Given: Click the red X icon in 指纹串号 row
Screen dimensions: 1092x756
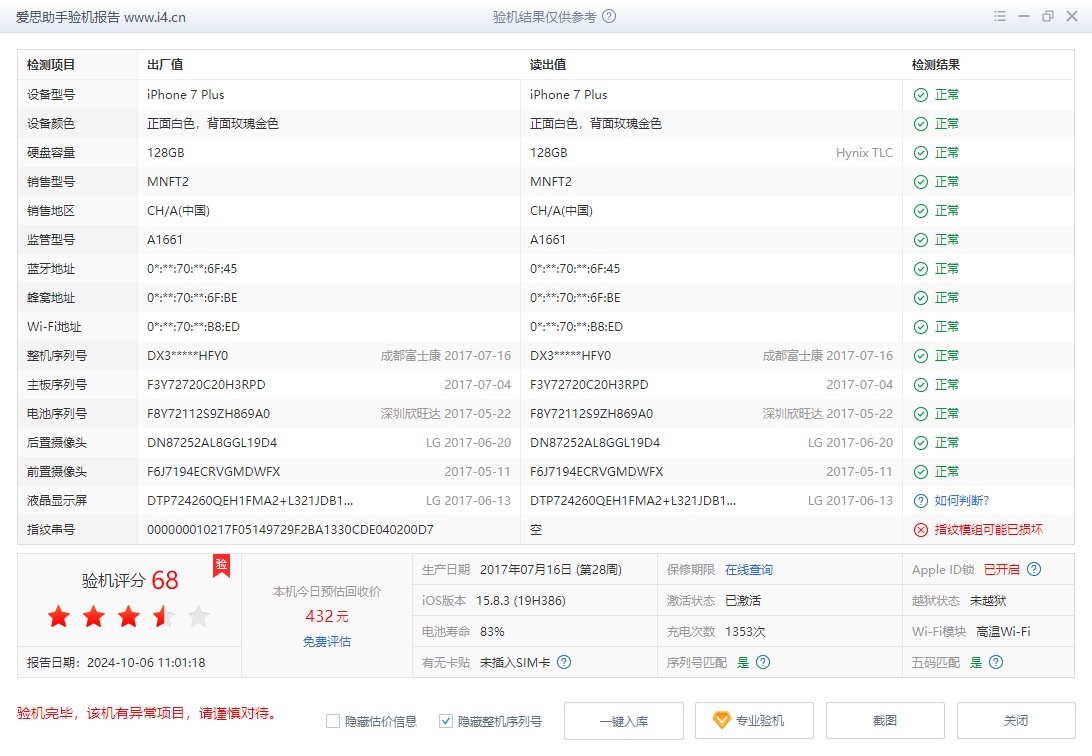Looking at the screenshot, I should click(920, 530).
